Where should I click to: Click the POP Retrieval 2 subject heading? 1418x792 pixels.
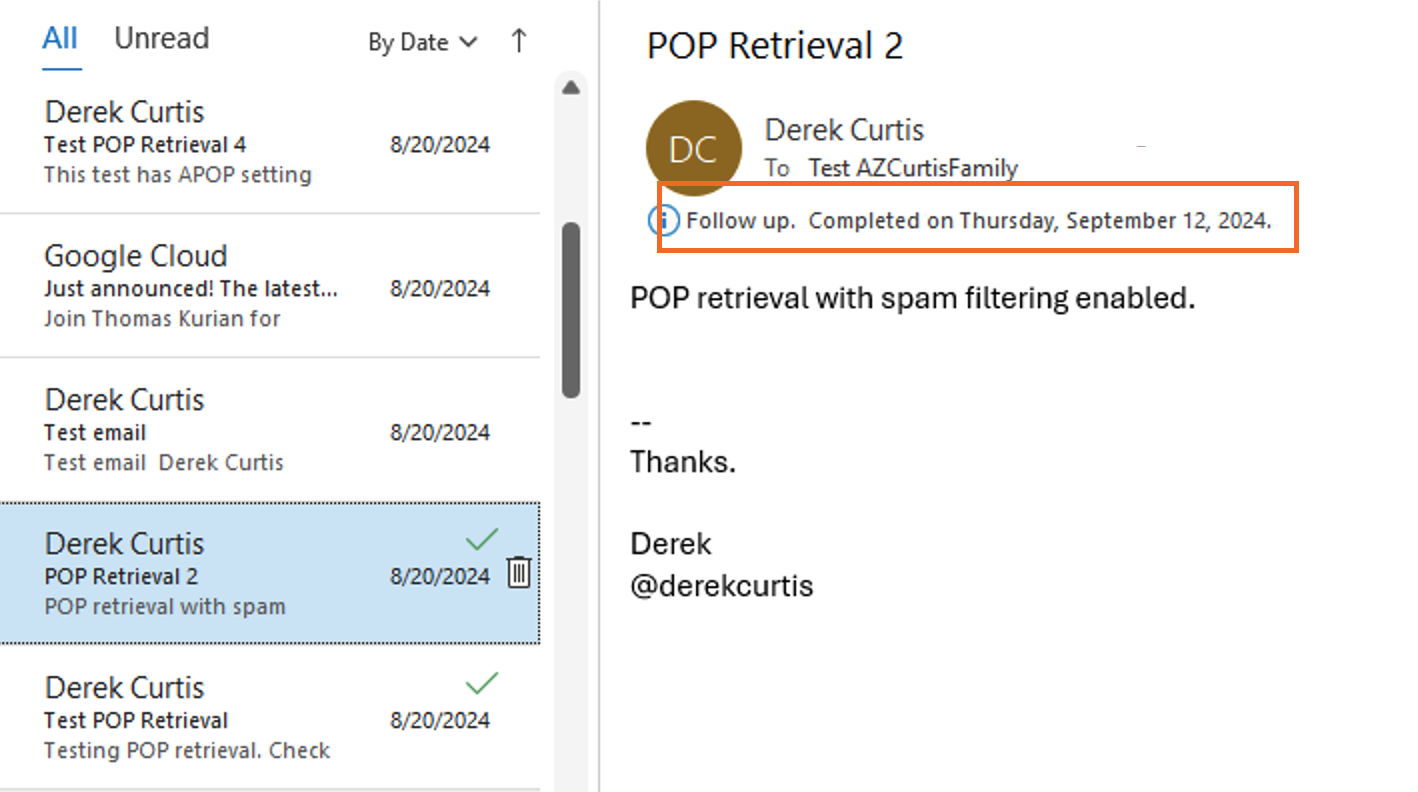tap(775, 46)
